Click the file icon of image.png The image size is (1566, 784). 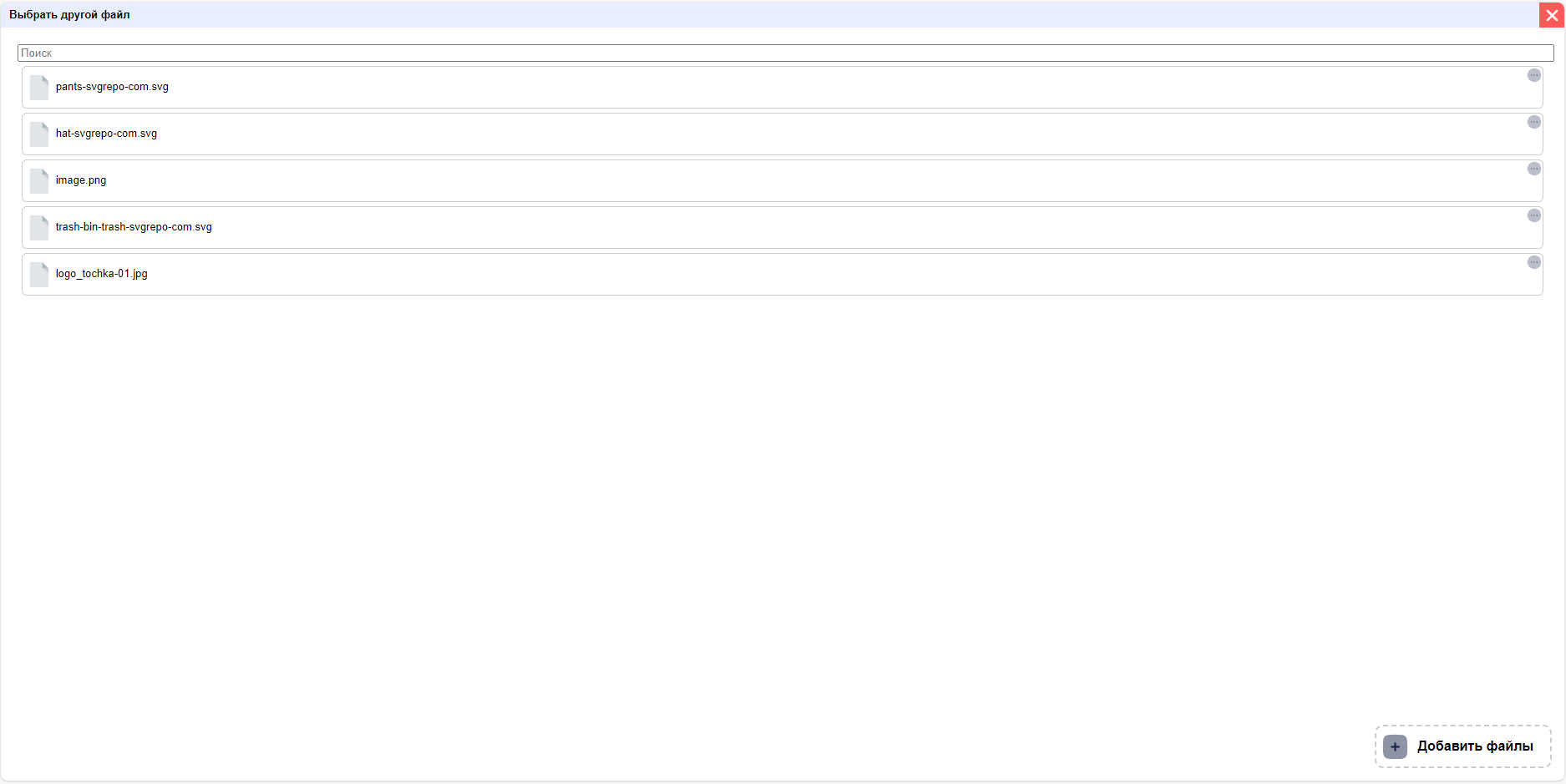coord(39,181)
